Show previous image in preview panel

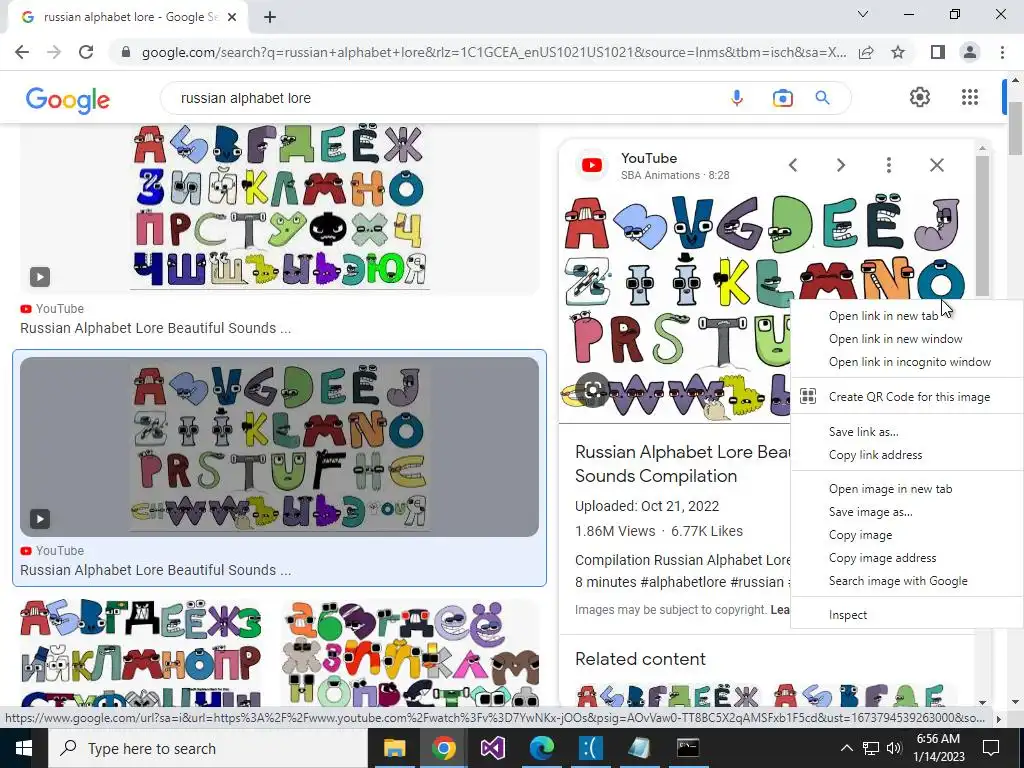tap(793, 165)
